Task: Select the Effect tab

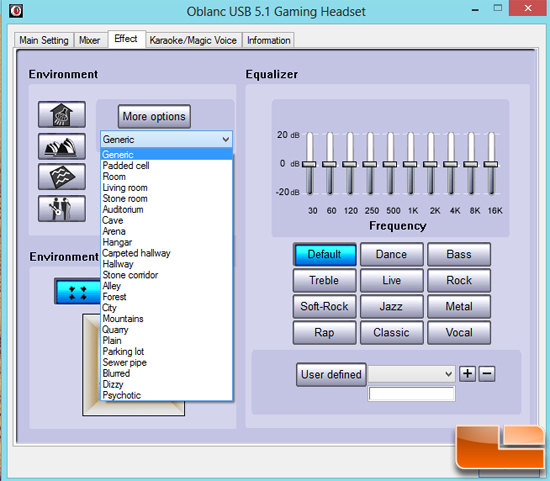Action: pyautogui.click(x=126, y=39)
